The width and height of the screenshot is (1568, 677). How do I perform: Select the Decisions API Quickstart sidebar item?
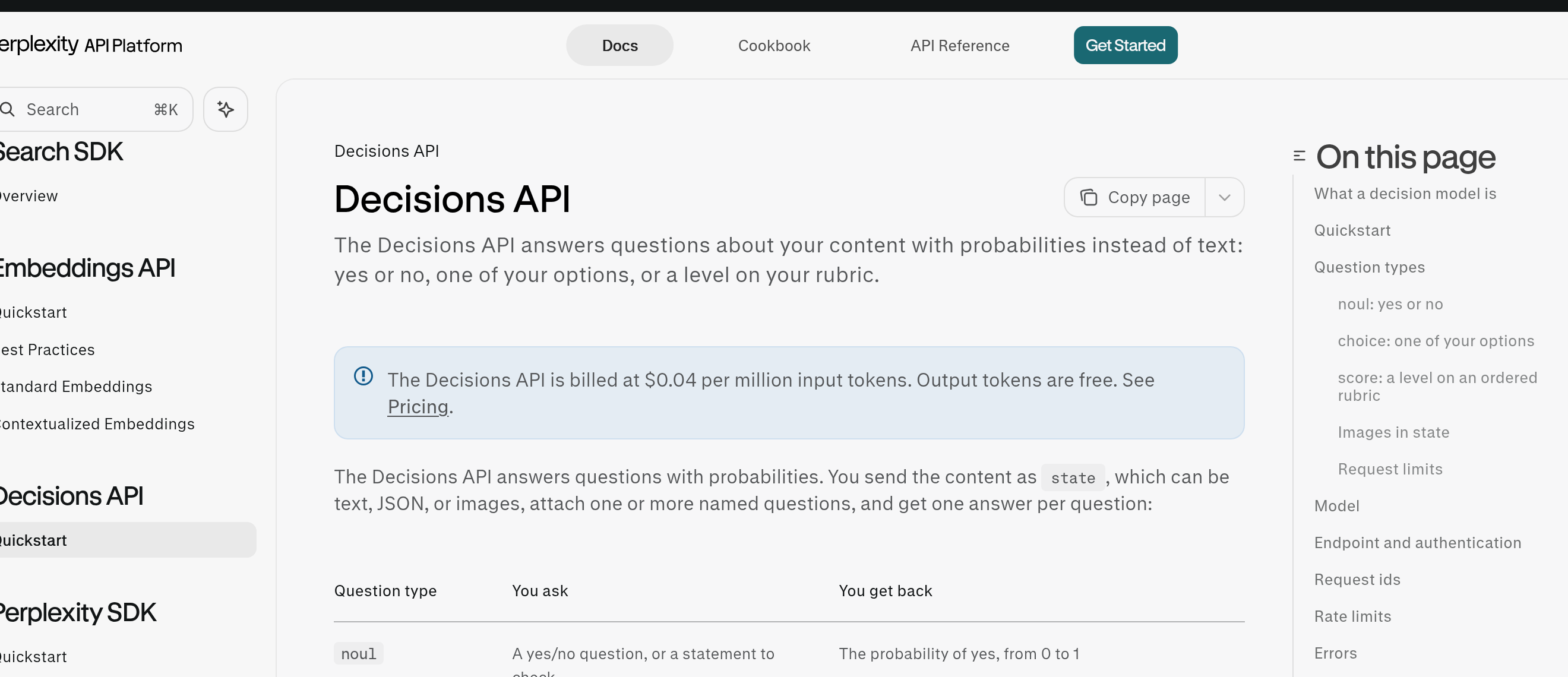pyautogui.click(x=128, y=540)
